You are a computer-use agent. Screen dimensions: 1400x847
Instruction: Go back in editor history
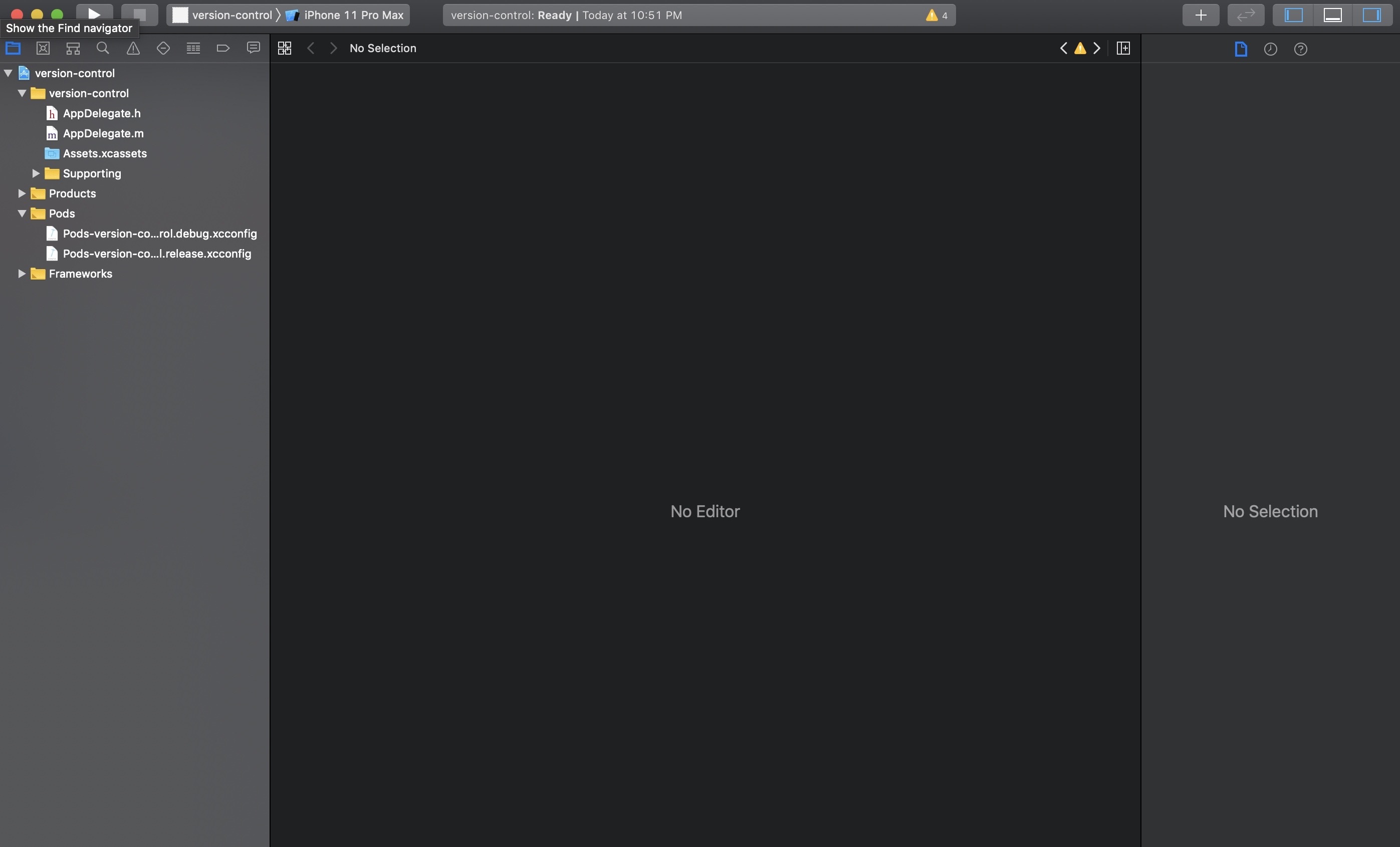310,48
